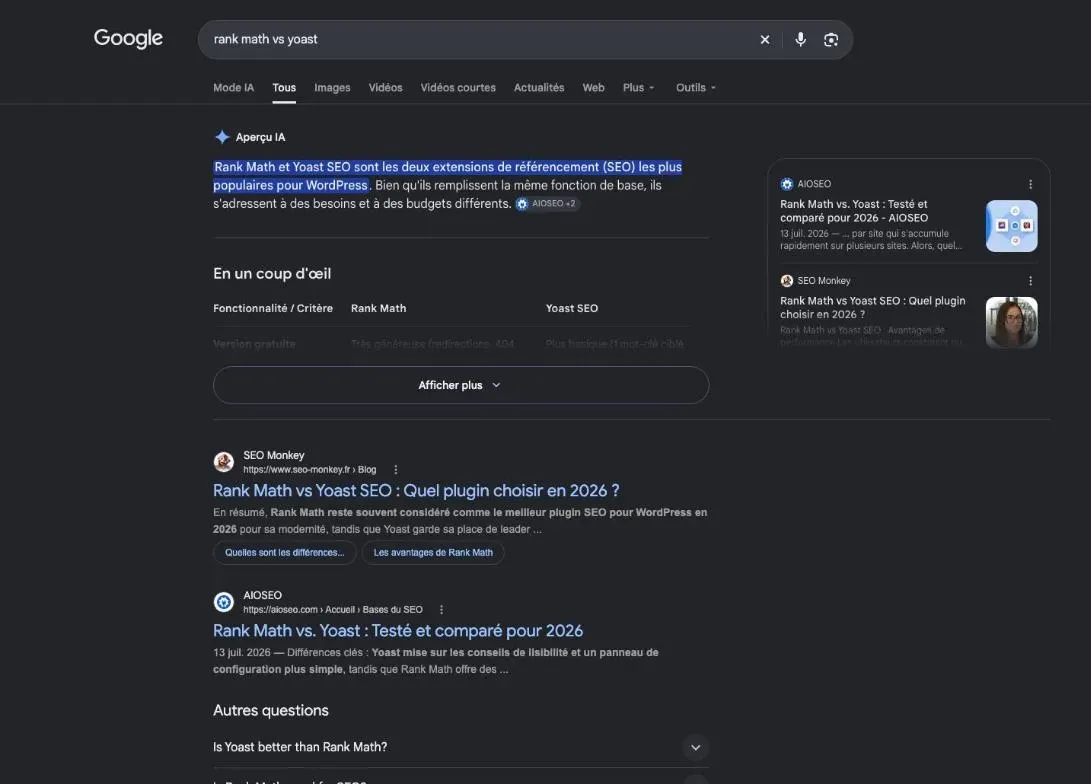Screen dimensions: 1091x784
Task: Expand the AI overview with Afficher plus
Action: tap(461, 385)
